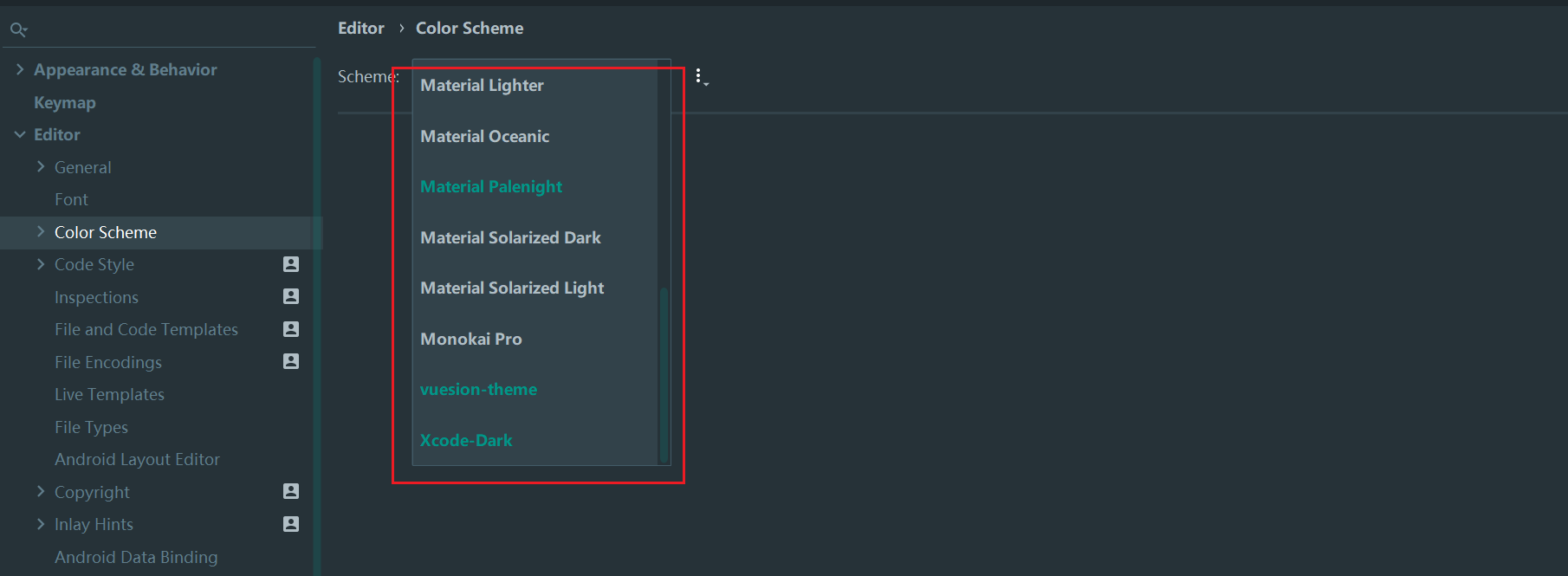Viewport: 1568px width, 576px height.
Task: Click the search magnifier icon in settings
Action: [18, 29]
